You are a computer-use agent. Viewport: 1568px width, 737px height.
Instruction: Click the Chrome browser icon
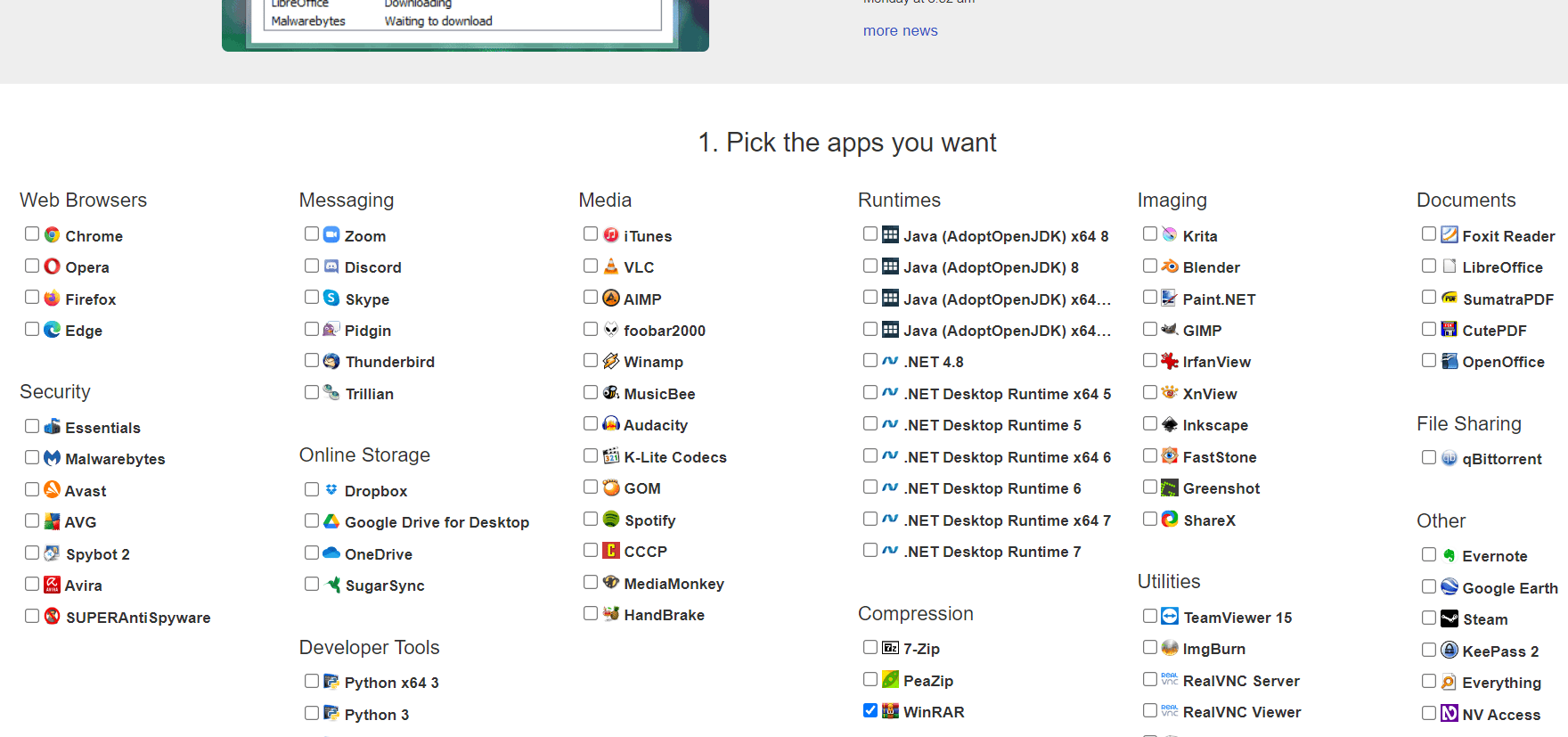click(53, 234)
